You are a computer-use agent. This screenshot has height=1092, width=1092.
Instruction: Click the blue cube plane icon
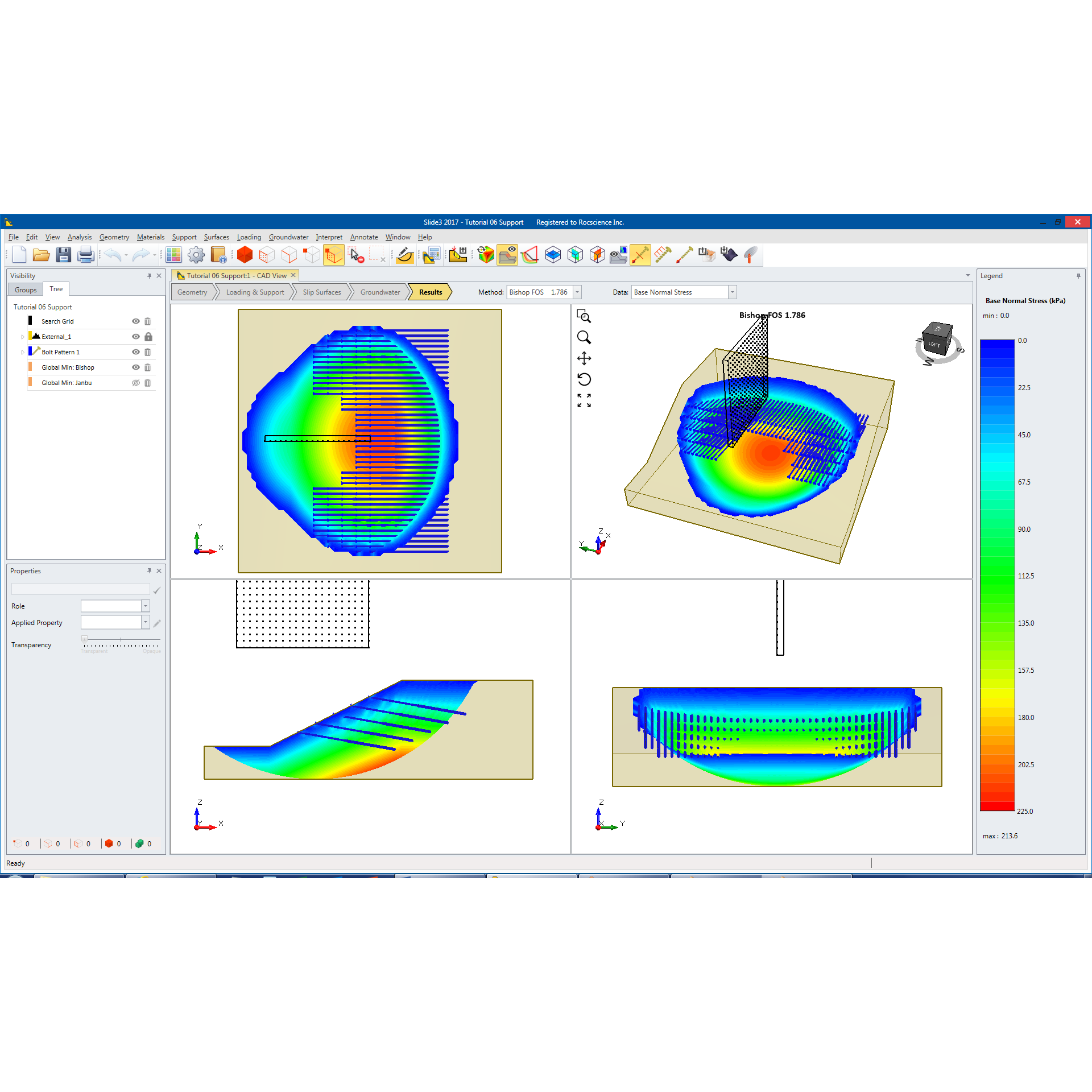553,255
